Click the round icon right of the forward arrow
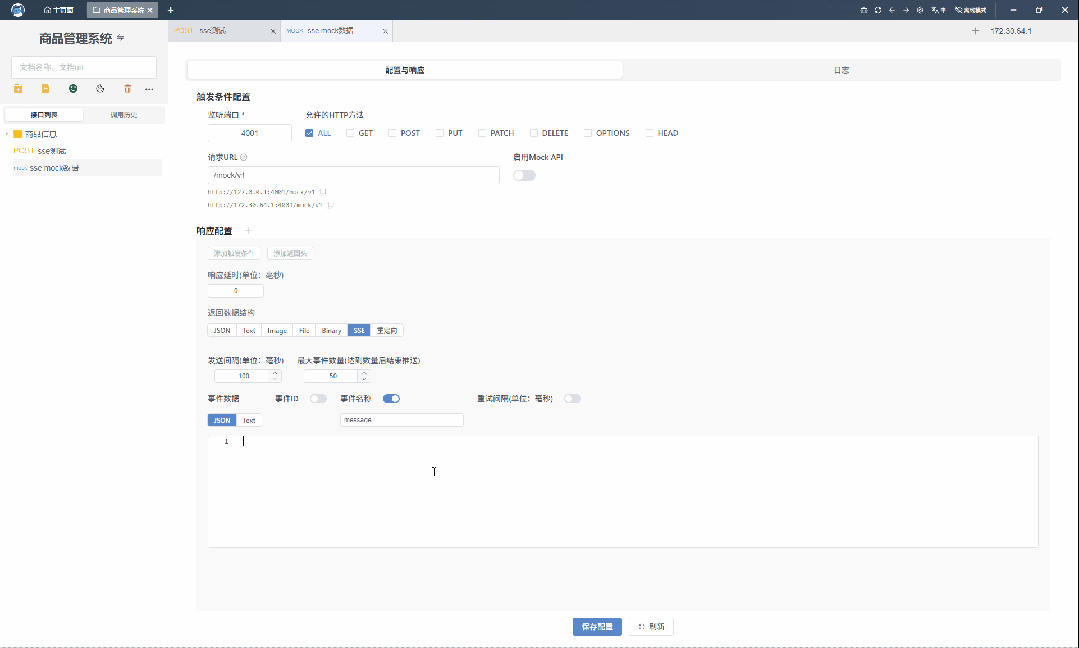The height and width of the screenshot is (648, 1079). (920, 10)
